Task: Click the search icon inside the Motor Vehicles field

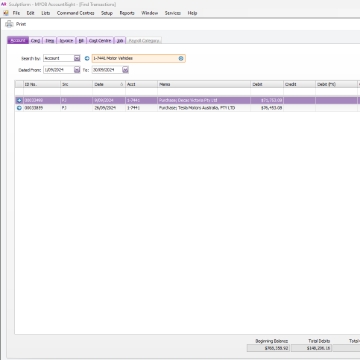Action: [x=181, y=58]
